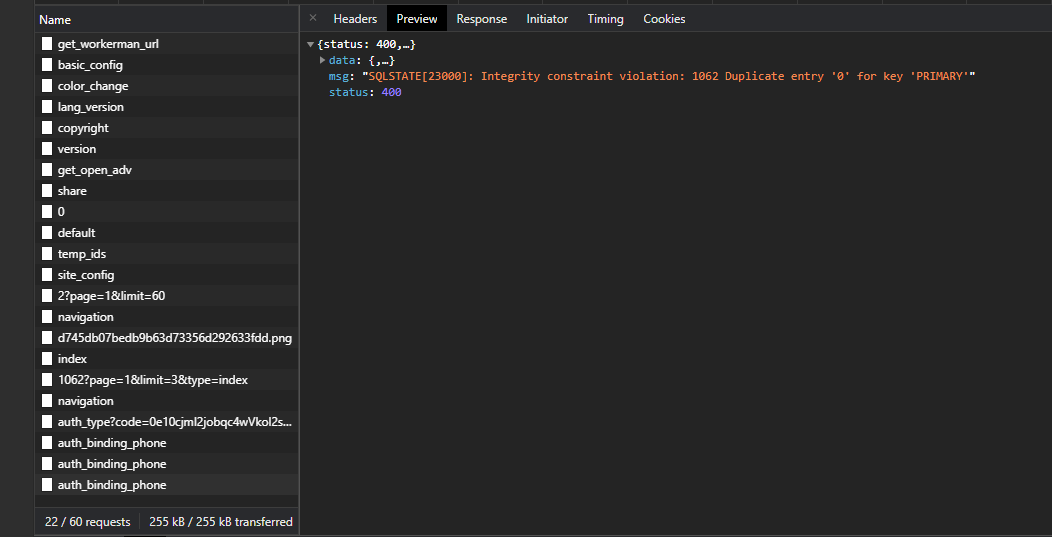Click the 255 kB transferred summary

(221, 522)
